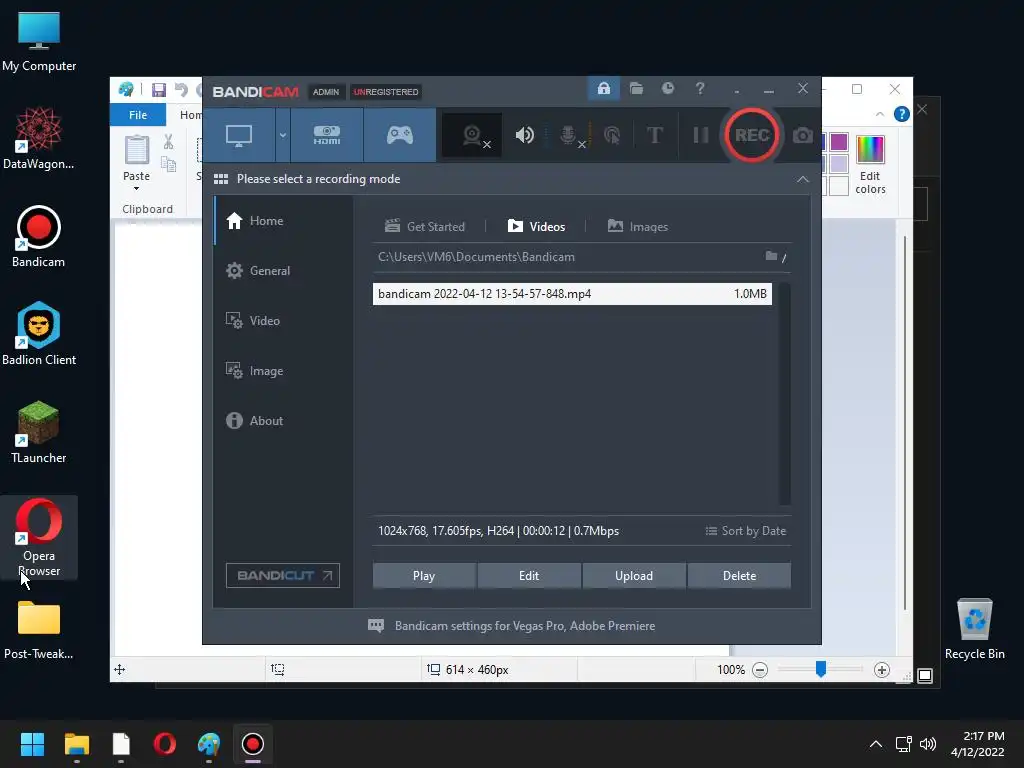
Task: Open the Paste dropdown arrow in Paint
Action: coord(136,189)
